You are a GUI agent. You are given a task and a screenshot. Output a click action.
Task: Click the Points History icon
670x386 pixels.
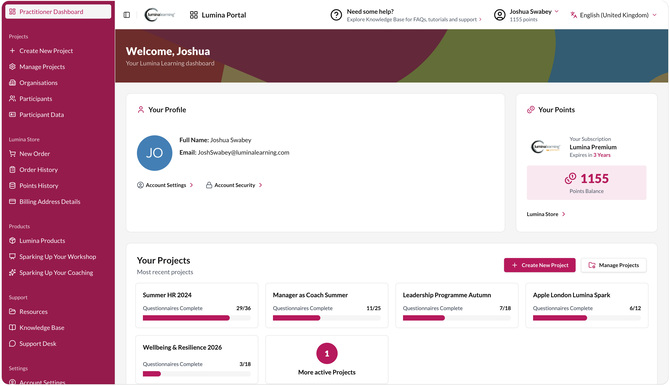12,186
